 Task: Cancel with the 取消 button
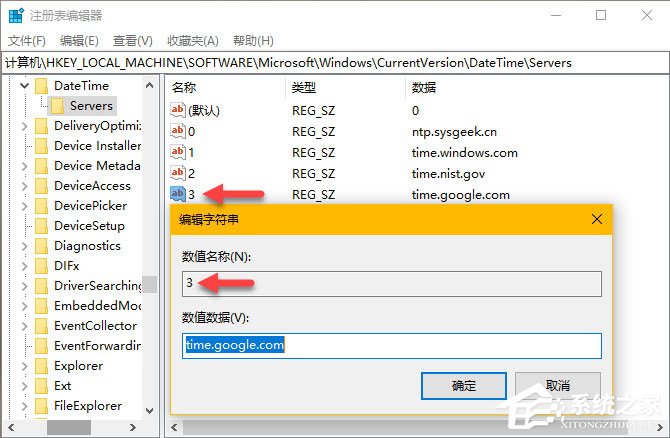point(558,386)
